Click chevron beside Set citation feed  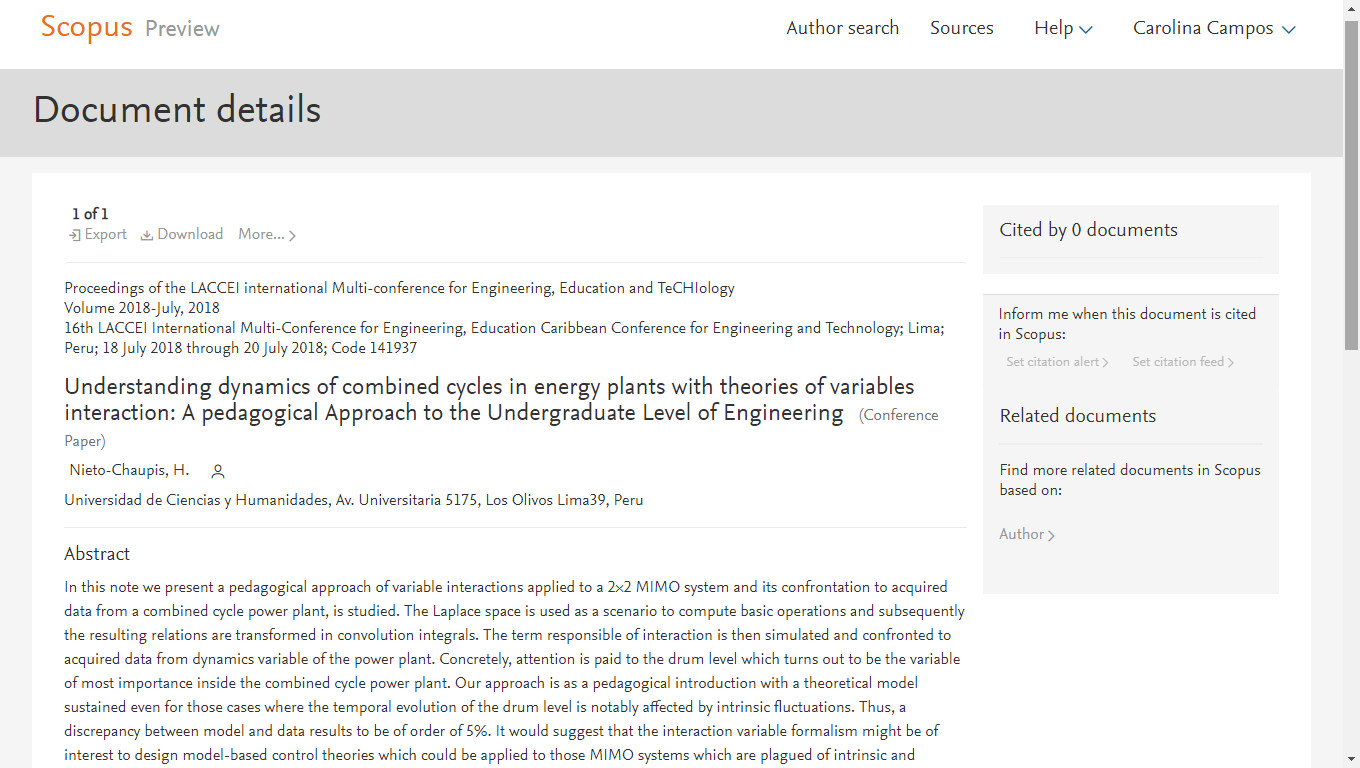[1231, 363]
